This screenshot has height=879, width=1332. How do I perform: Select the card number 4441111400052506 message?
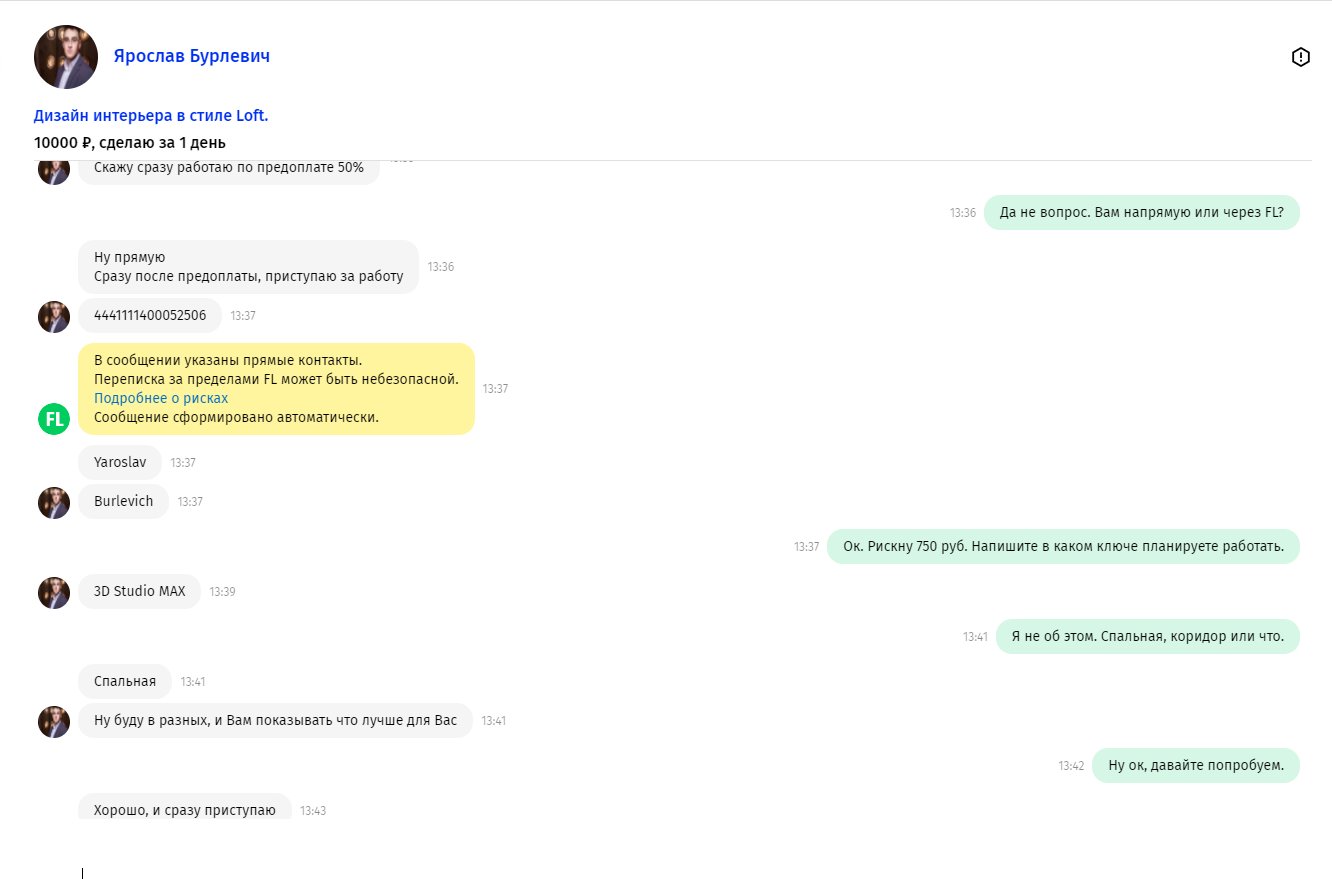[x=150, y=316]
